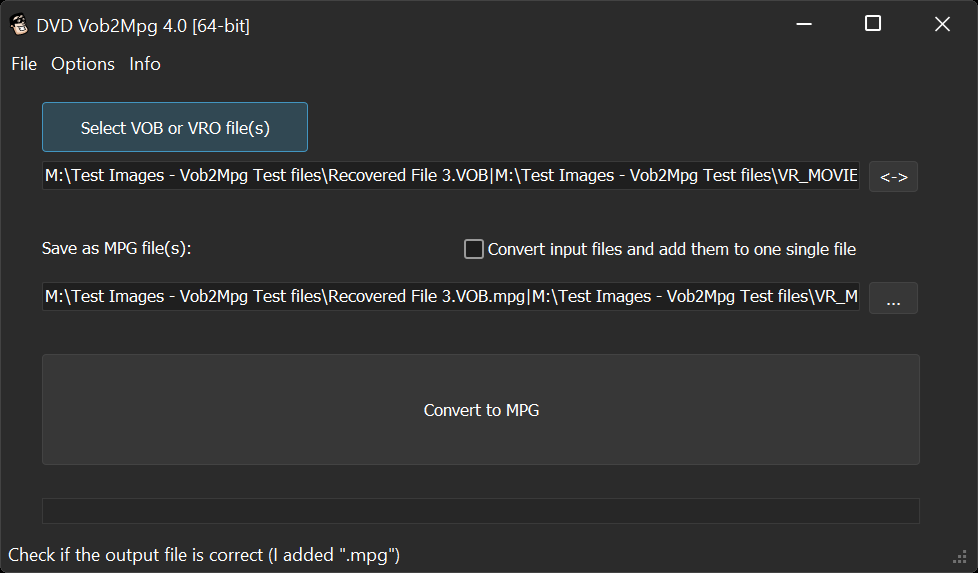Click the status bar message text
Screen dimensions: 978x573
(x=204, y=554)
